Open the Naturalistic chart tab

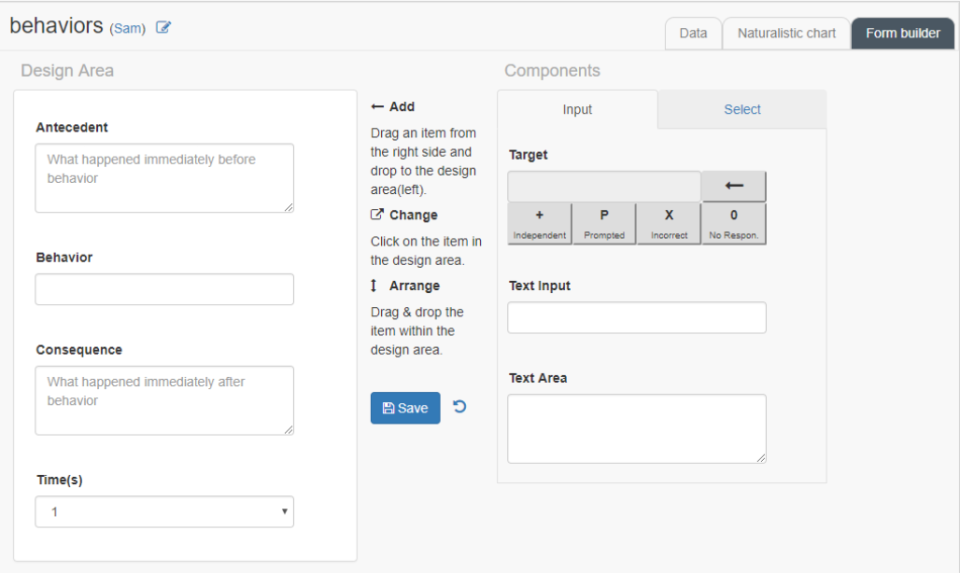point(787,33)
